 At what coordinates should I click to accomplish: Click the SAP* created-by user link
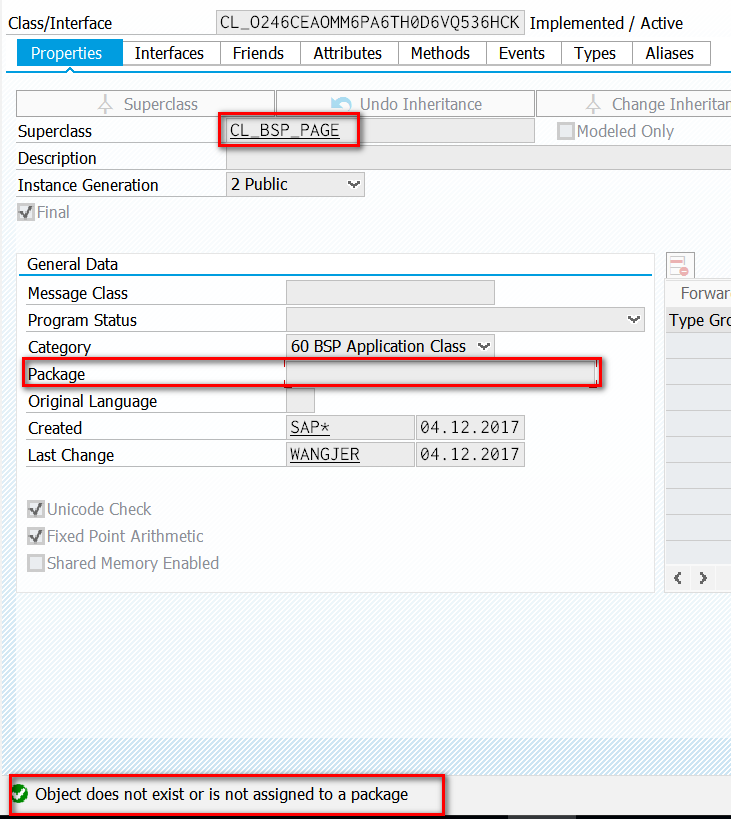(310, 427)
